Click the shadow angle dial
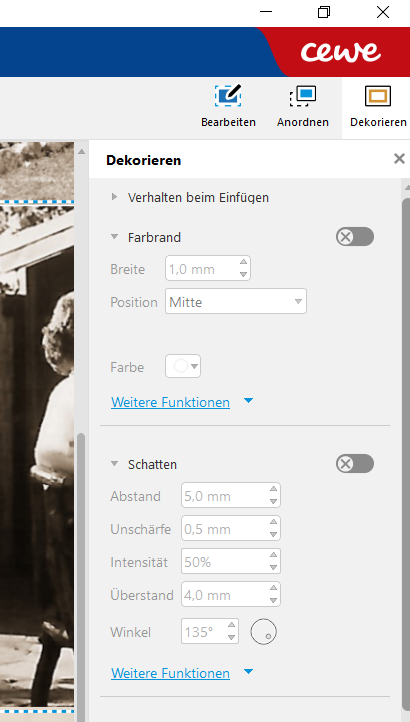The height and width of the screenshot is (722, 410). 264,632
